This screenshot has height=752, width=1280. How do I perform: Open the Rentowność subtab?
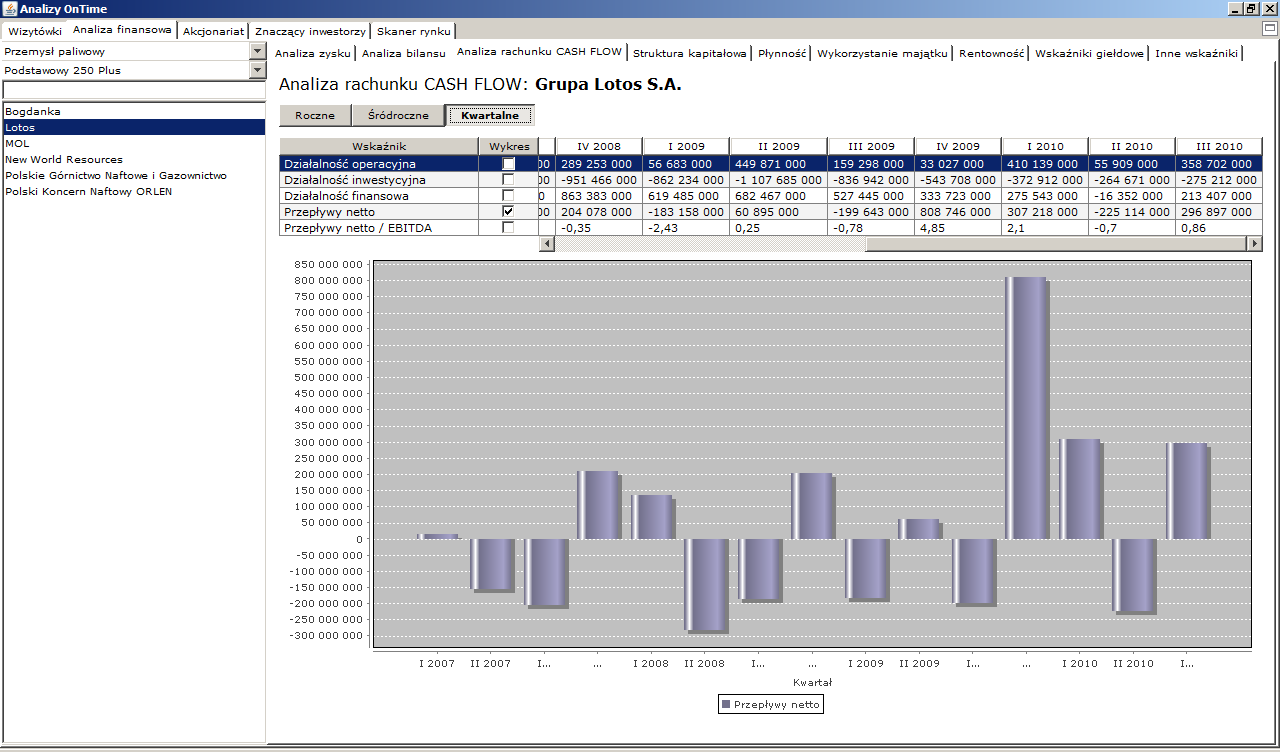[x=992, y=53]
